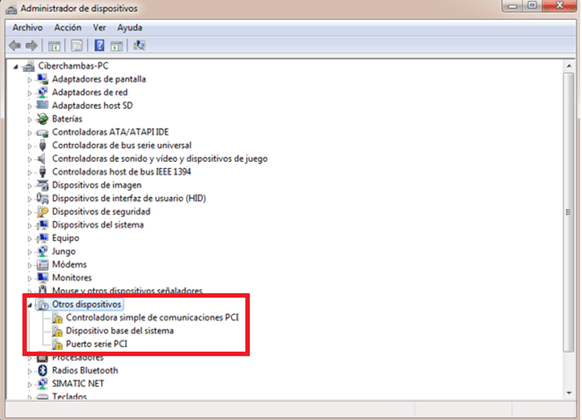Expand Adaptadores de pantalla

click(x=29, y=79)
